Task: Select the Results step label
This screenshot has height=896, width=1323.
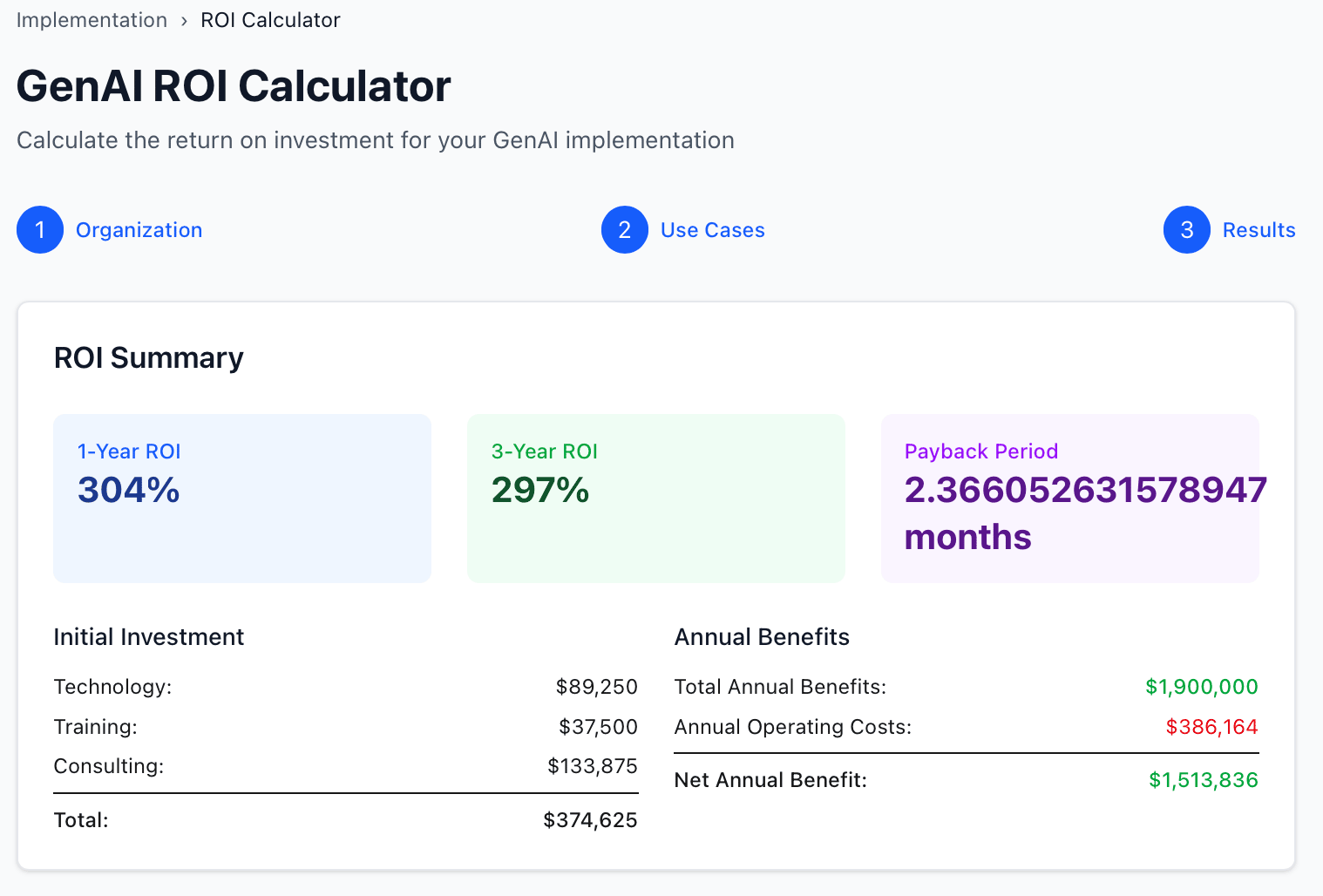Action: tap(1259, 230)
